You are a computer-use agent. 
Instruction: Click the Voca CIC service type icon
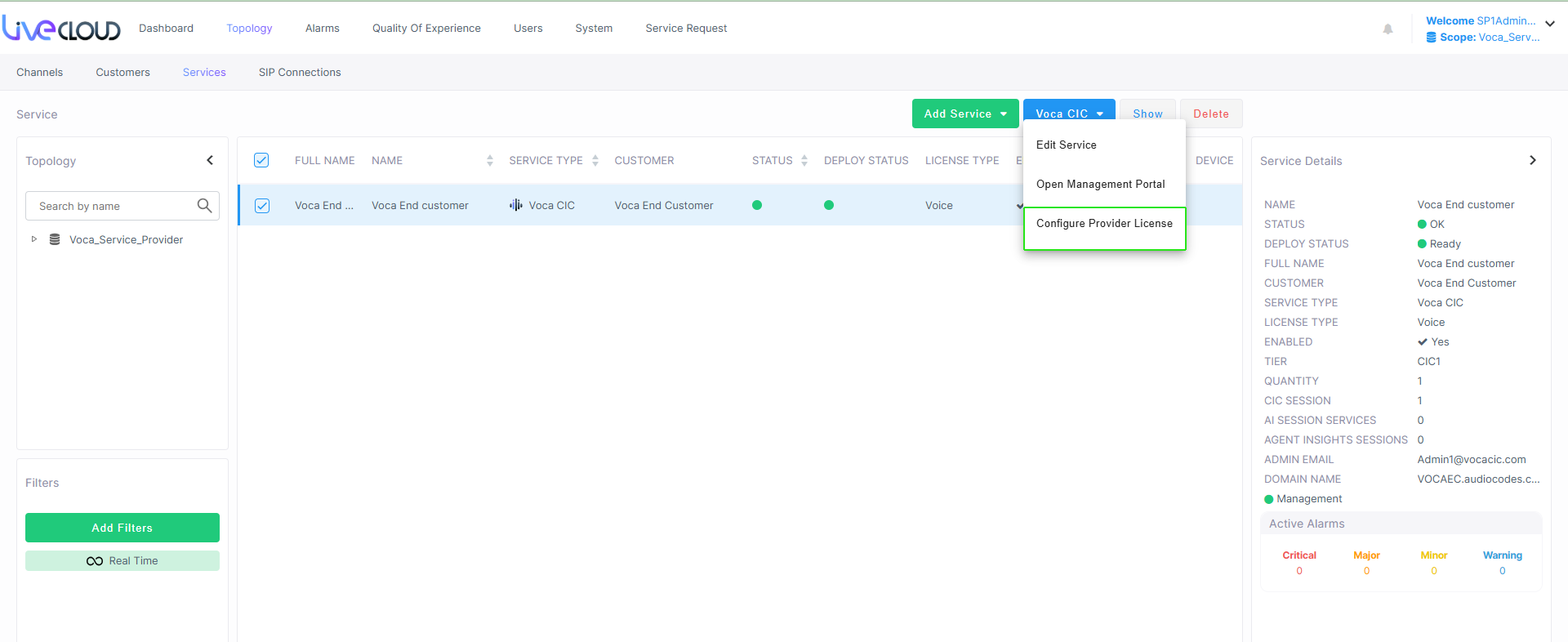pos(516,205)
